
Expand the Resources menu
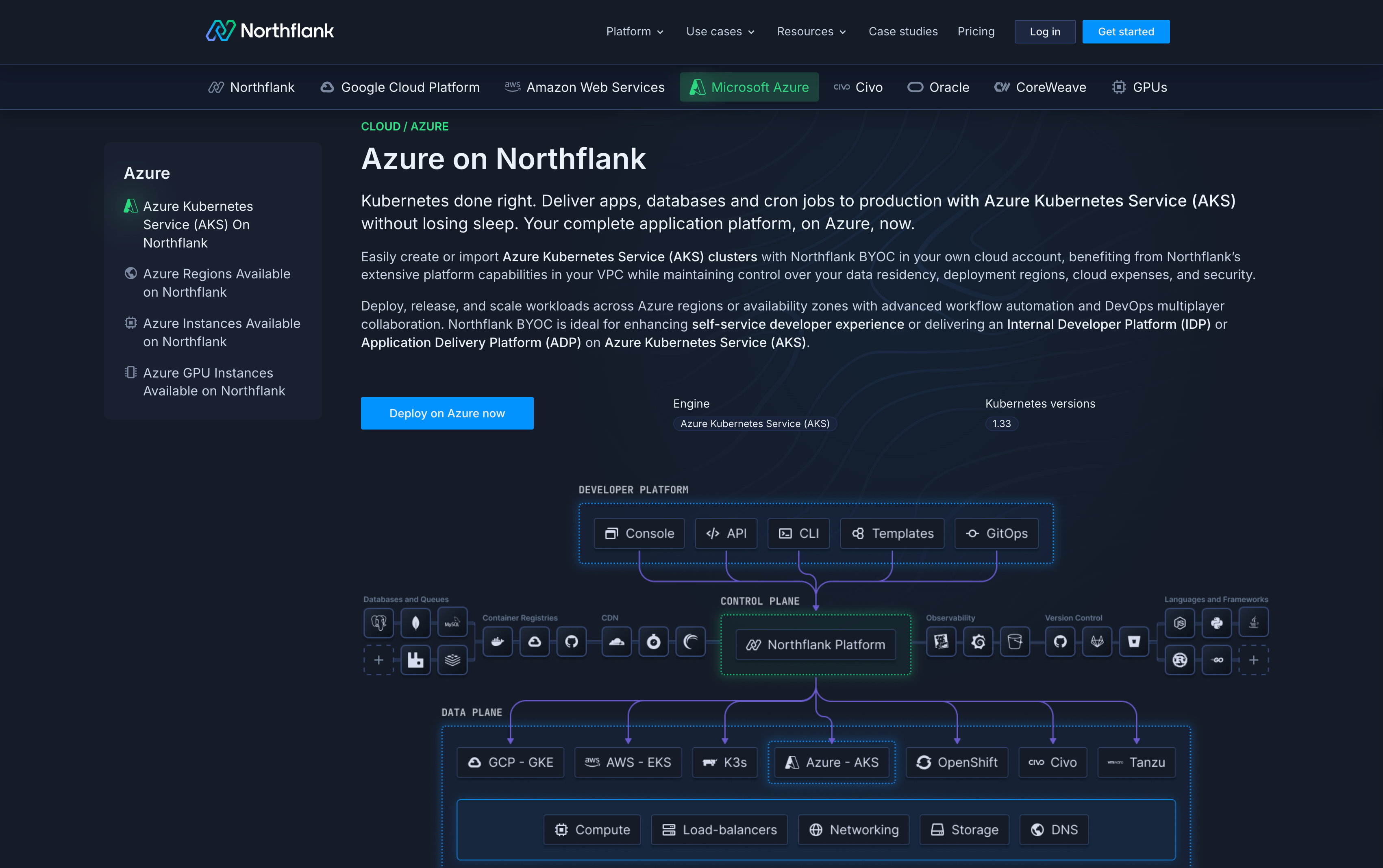tap(811, 32)
